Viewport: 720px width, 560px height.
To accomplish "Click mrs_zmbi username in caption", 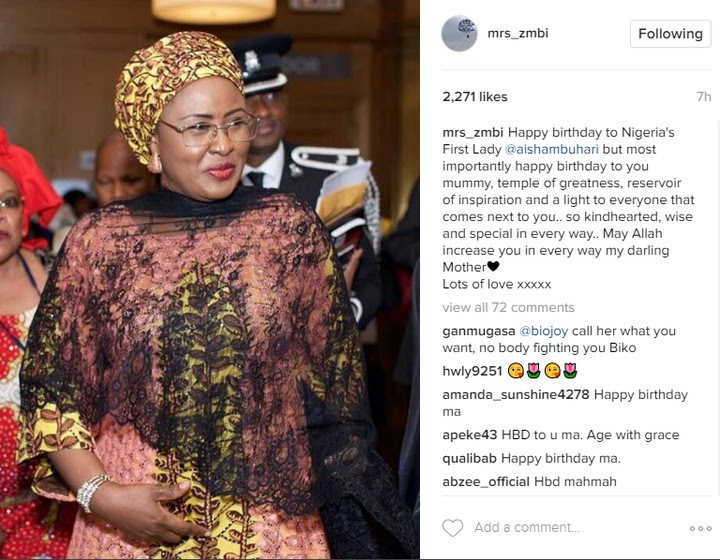I will [473, 133].
